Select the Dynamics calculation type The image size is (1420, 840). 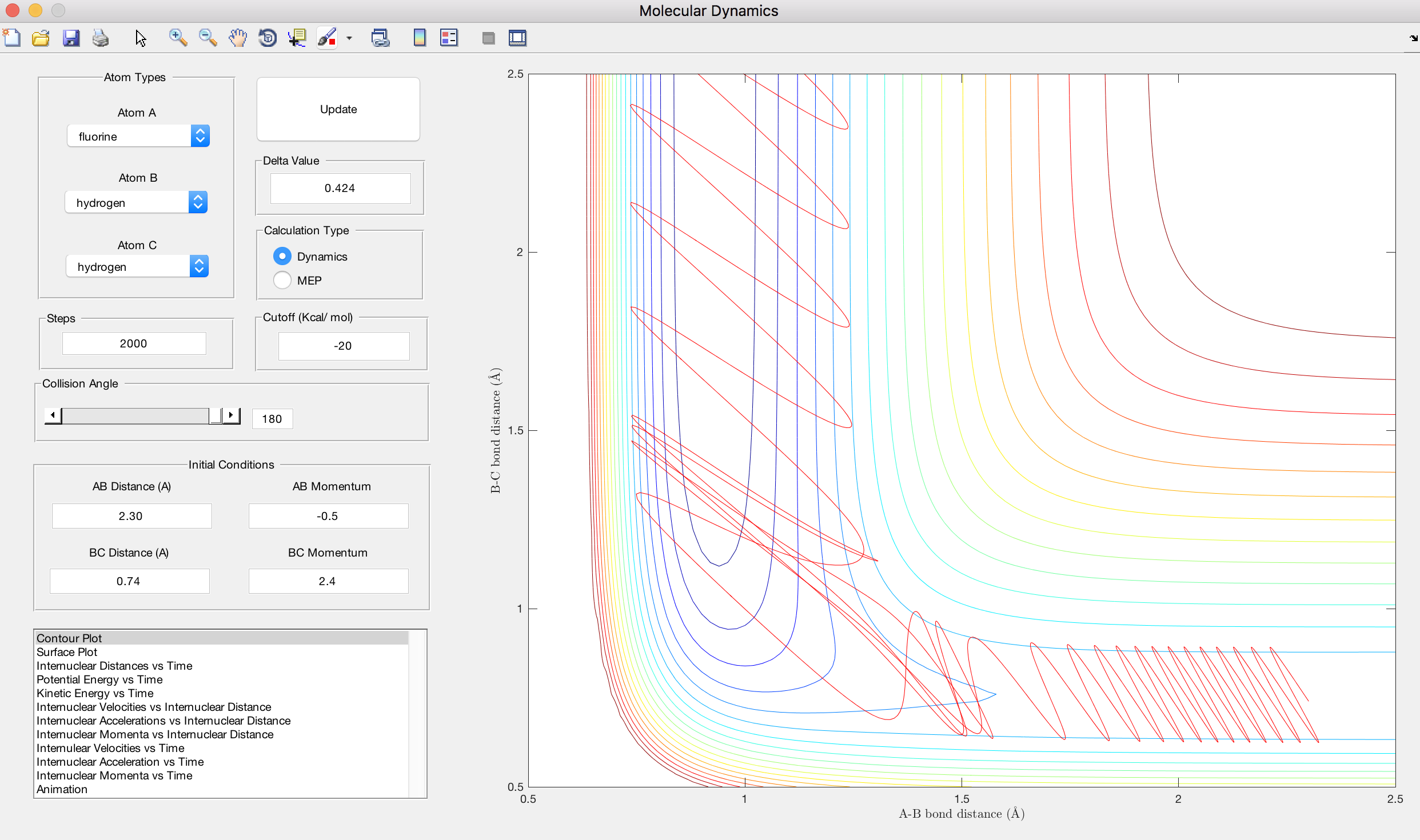click(282, 256)
